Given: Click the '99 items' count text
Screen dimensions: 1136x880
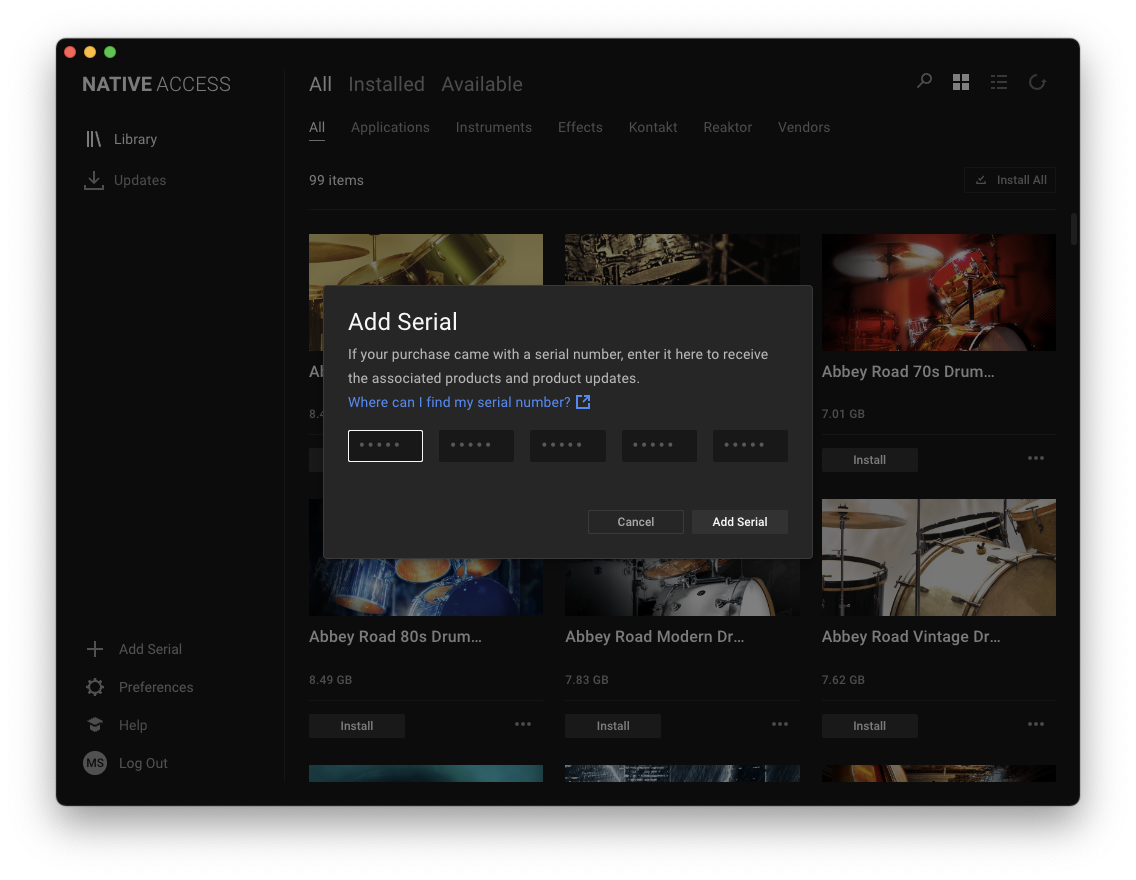Looking at the screenshot, I should 336,180.
